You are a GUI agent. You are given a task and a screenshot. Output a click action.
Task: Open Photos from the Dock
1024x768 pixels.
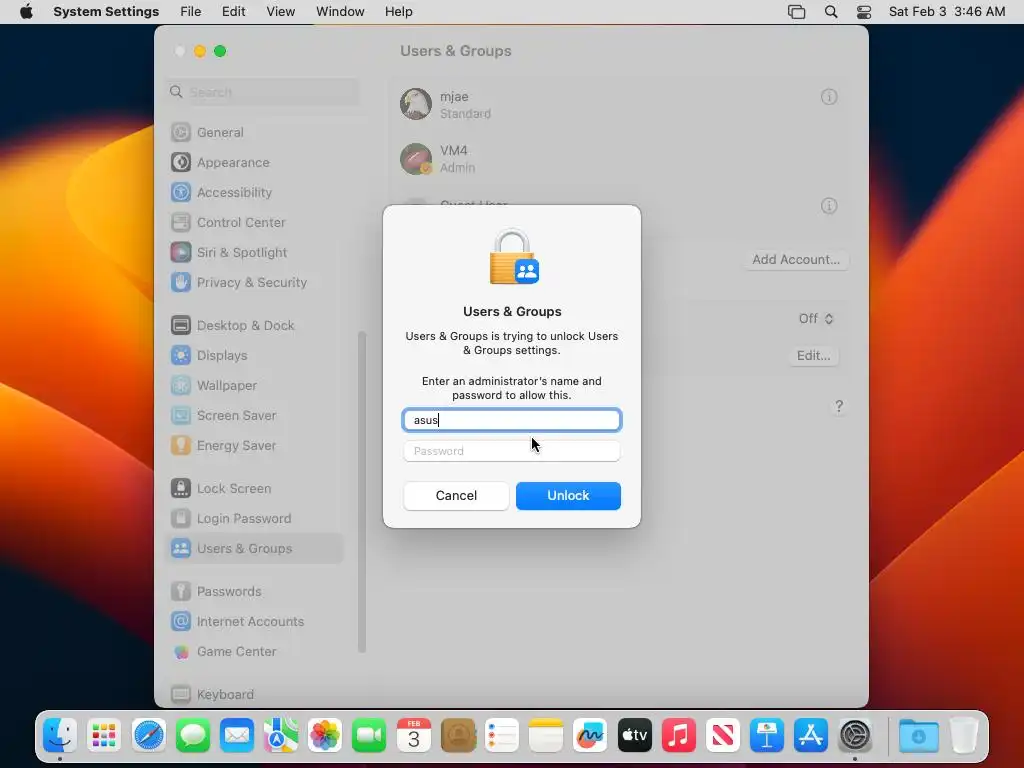click(325, 736)
